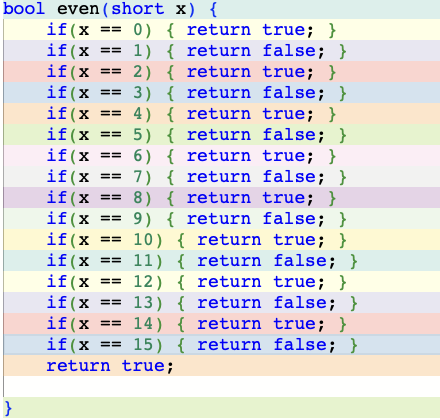Select the code line checking x == 2
Screen dimensions: 440x420
[221, 72]
